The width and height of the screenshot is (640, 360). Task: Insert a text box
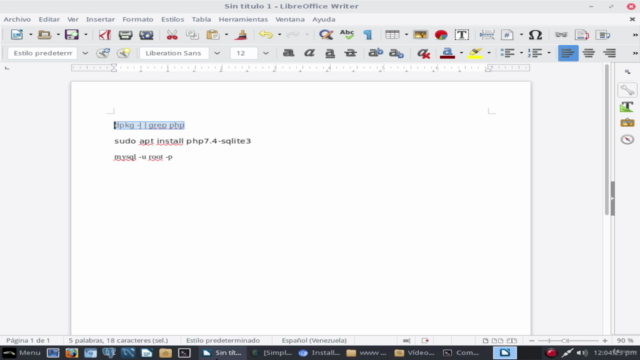click(x=462, y=35)
